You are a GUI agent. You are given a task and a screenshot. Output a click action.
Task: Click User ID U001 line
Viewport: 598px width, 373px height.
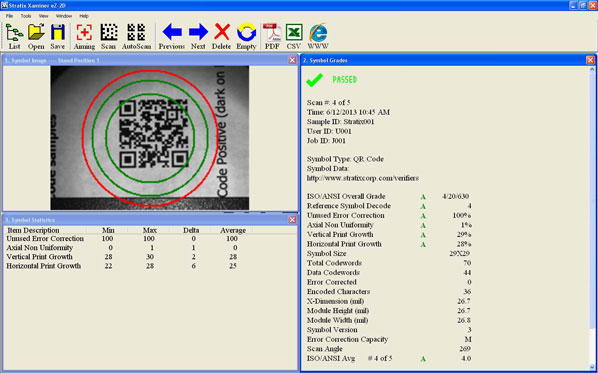329,131
